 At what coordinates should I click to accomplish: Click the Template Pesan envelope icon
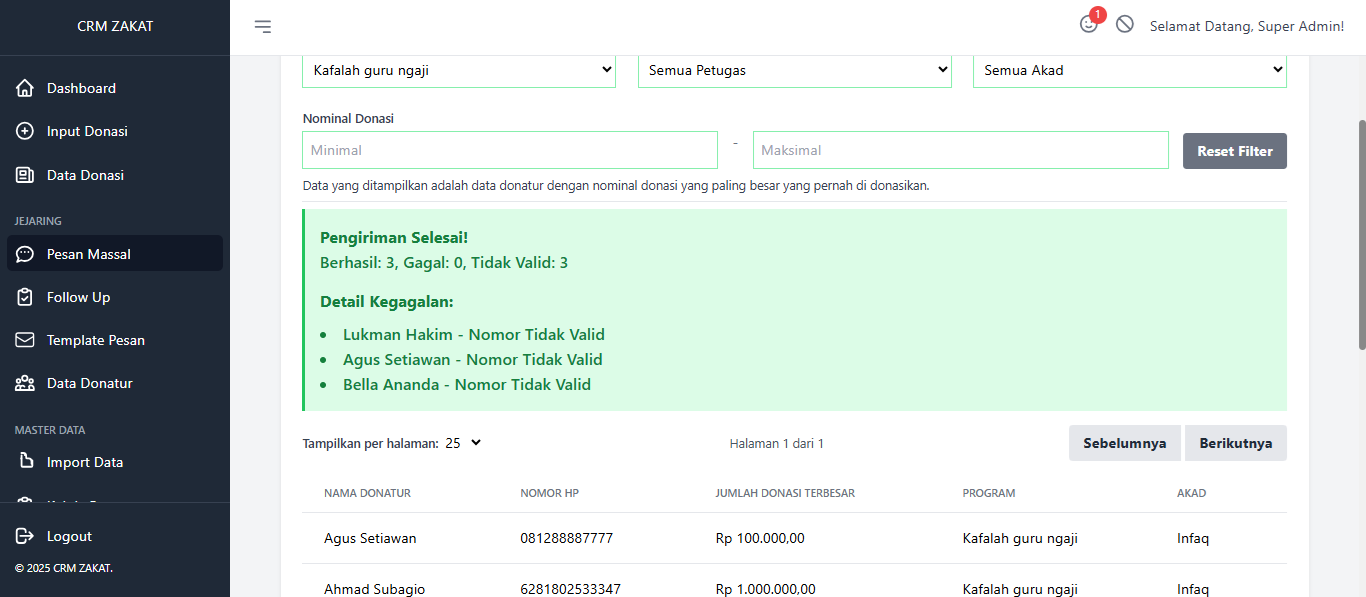(25, 340)
